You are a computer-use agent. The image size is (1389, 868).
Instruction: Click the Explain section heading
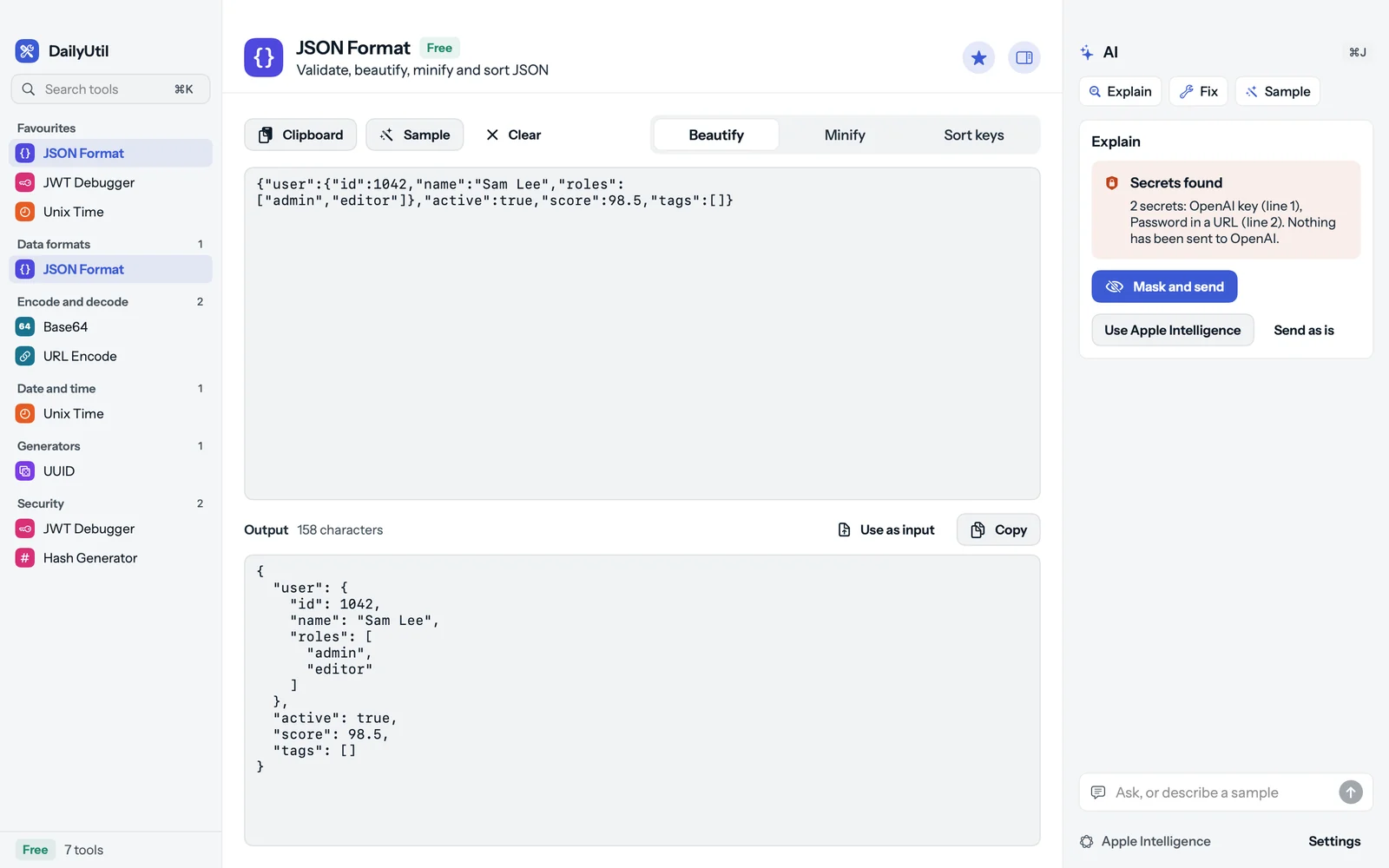pyautogui.click(x=1116, y=141)
